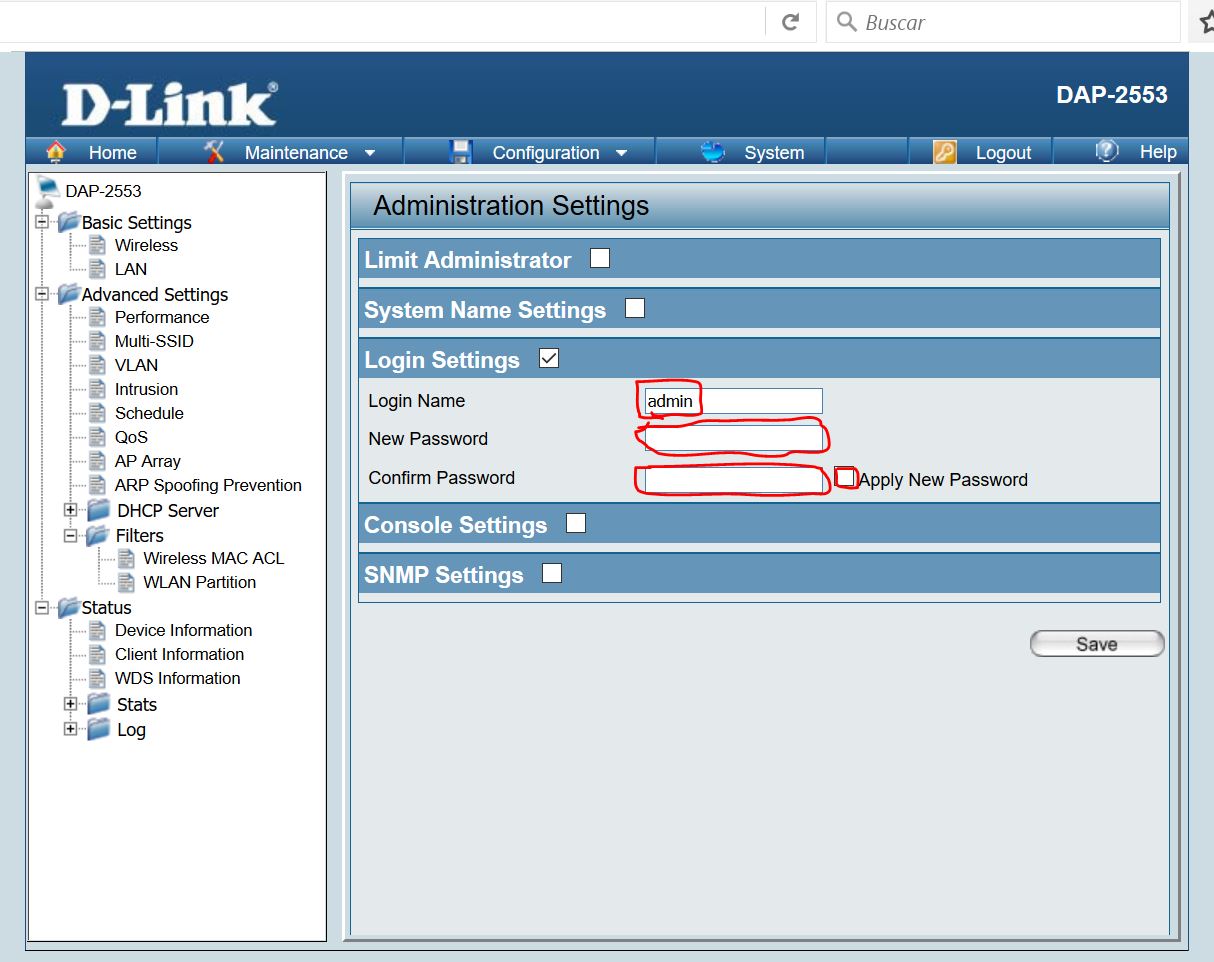
Task: Click the page icon beside Wireless
Action: point(97,245)
